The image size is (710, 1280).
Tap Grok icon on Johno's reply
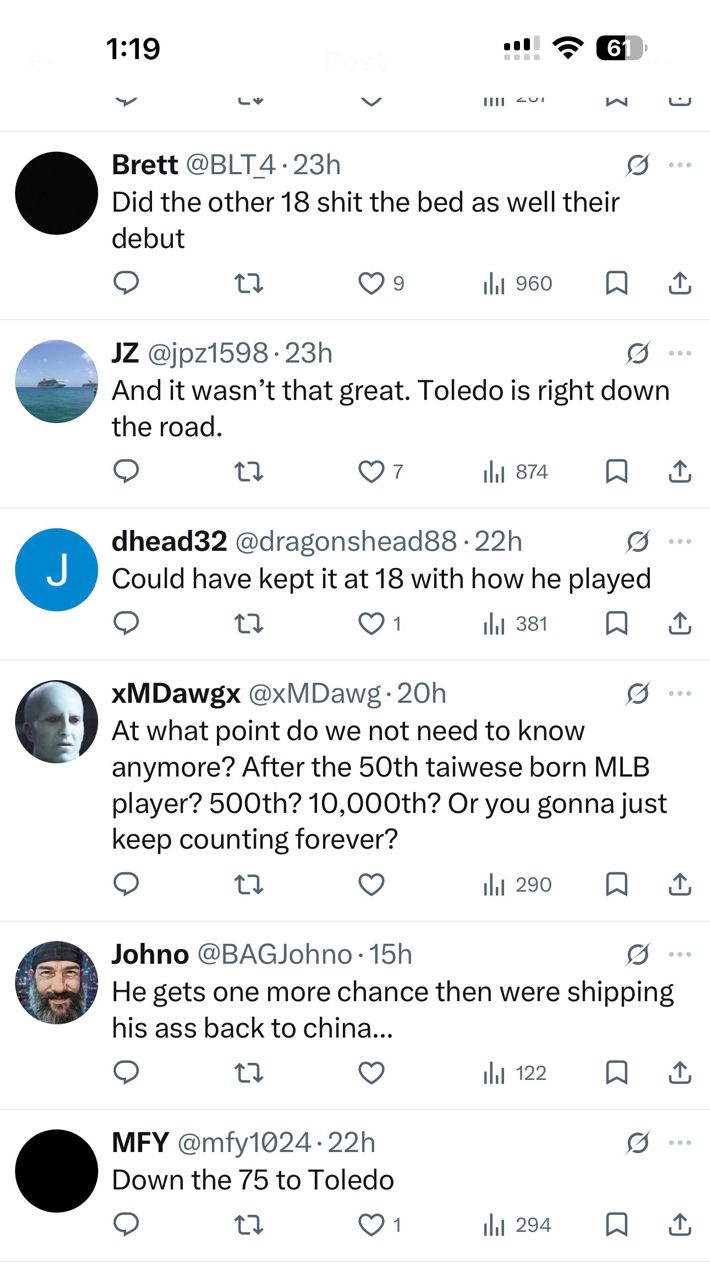click(637, 954)
